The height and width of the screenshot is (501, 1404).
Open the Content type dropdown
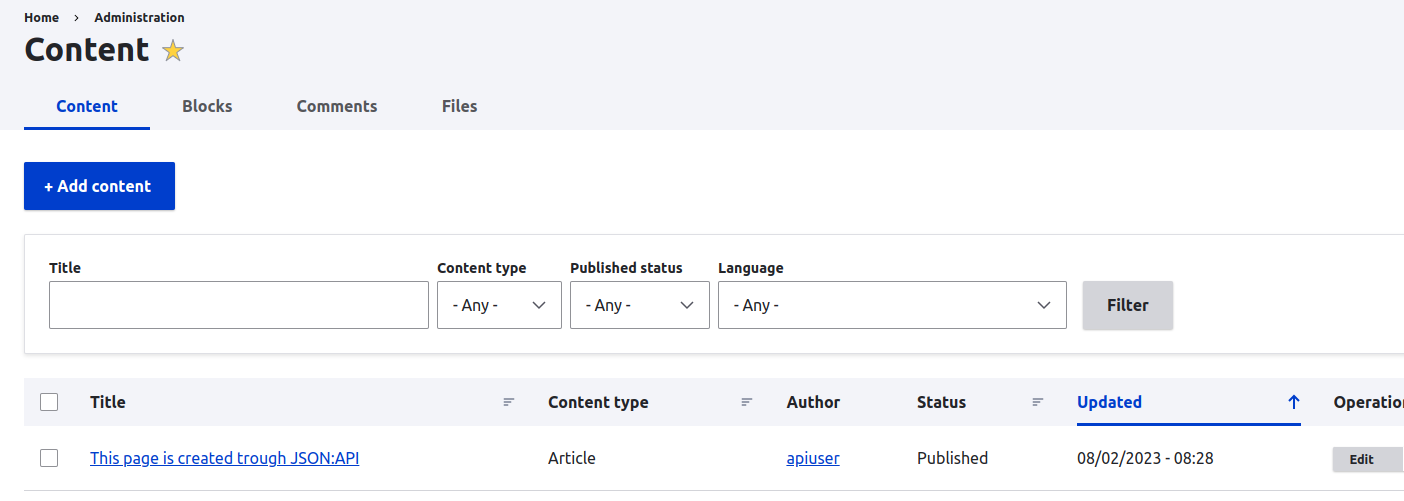click(499, 305)
